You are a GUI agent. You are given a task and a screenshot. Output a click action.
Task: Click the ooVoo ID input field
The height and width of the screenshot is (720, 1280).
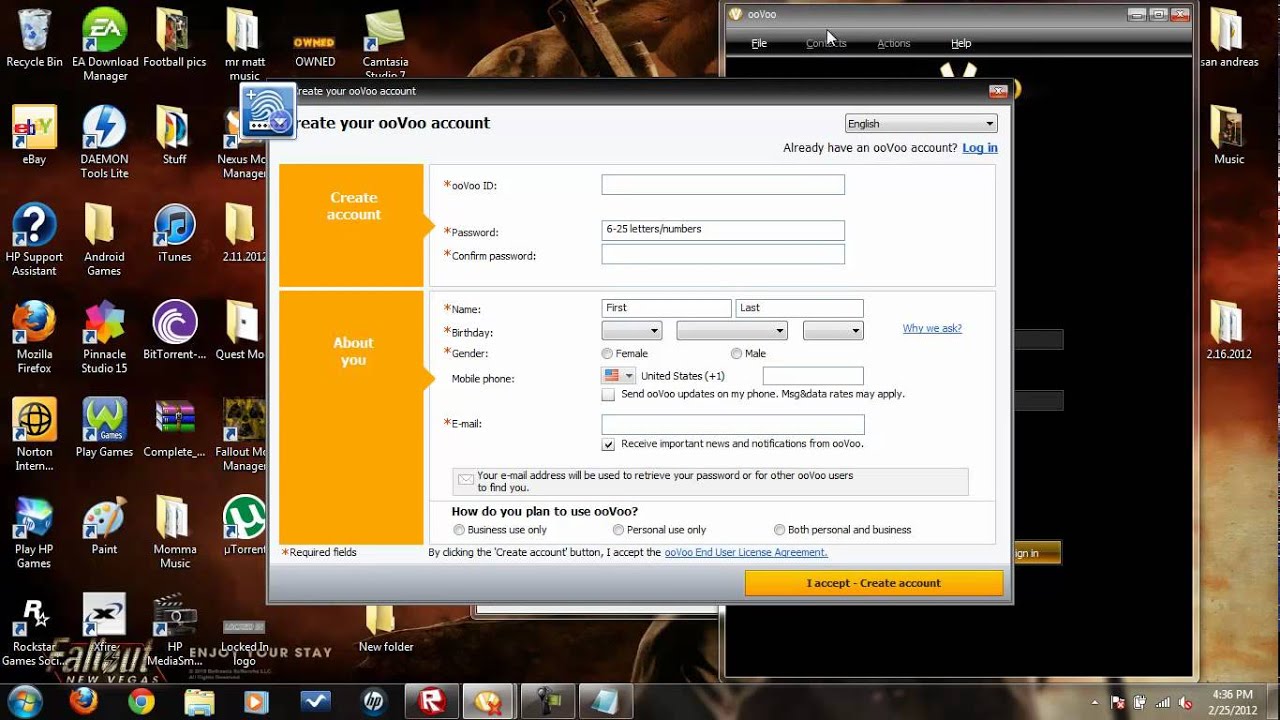[x=723, y=185]
